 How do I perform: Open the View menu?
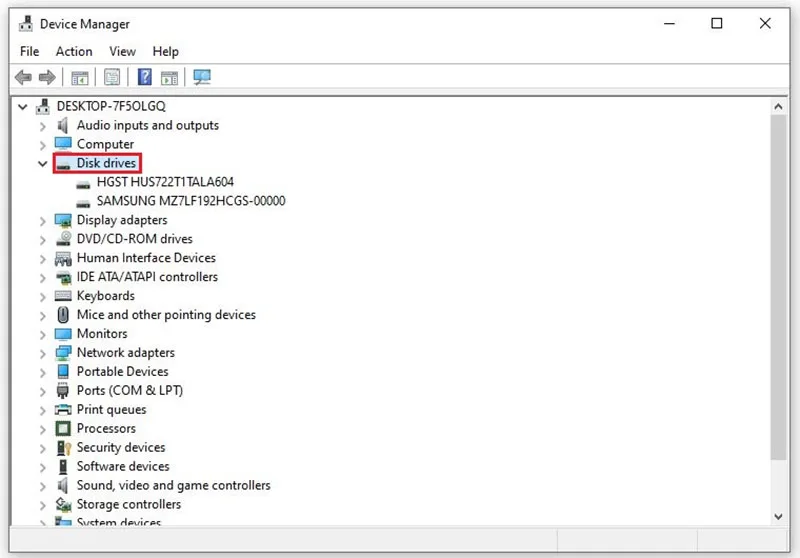[x=122, y=52]
